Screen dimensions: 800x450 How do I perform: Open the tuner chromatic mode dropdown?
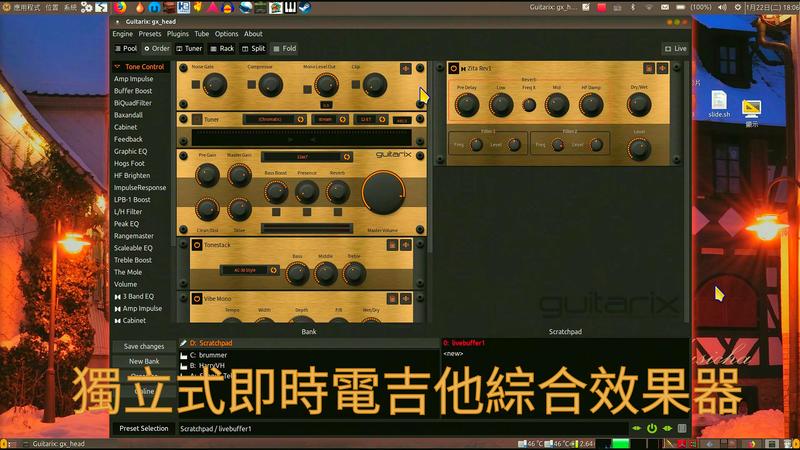274,119
